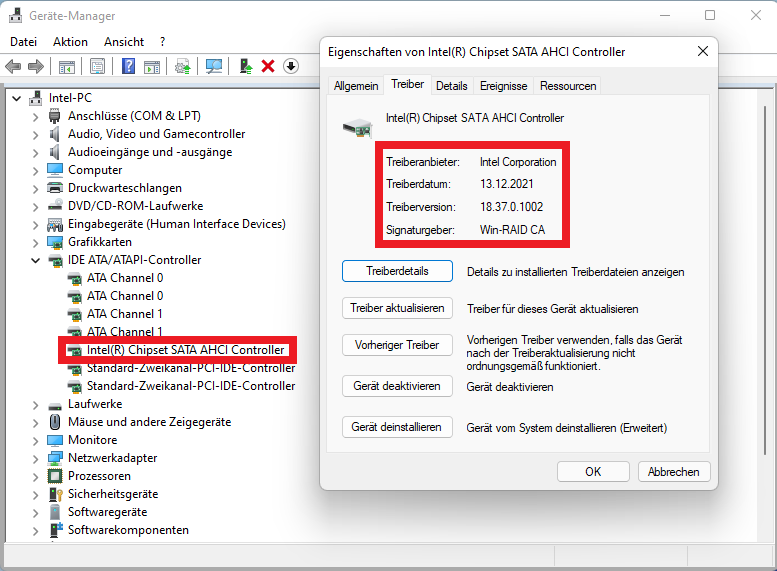777x571 pixels.
Task: Switch to the Ressourcen tab
Action: click(568, 86)
